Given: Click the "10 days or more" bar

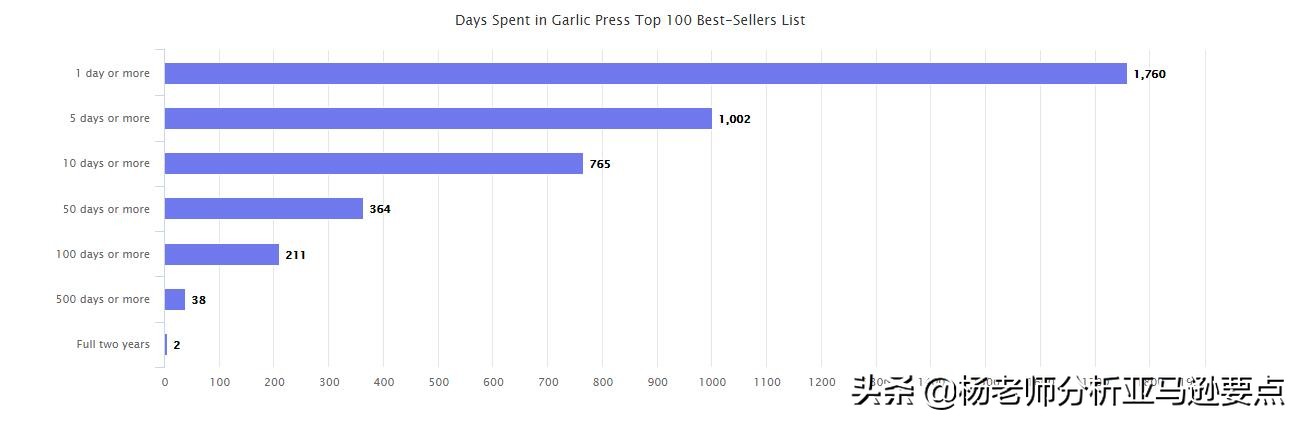Looking at the screenshot, I should click(x=373, y=164).
